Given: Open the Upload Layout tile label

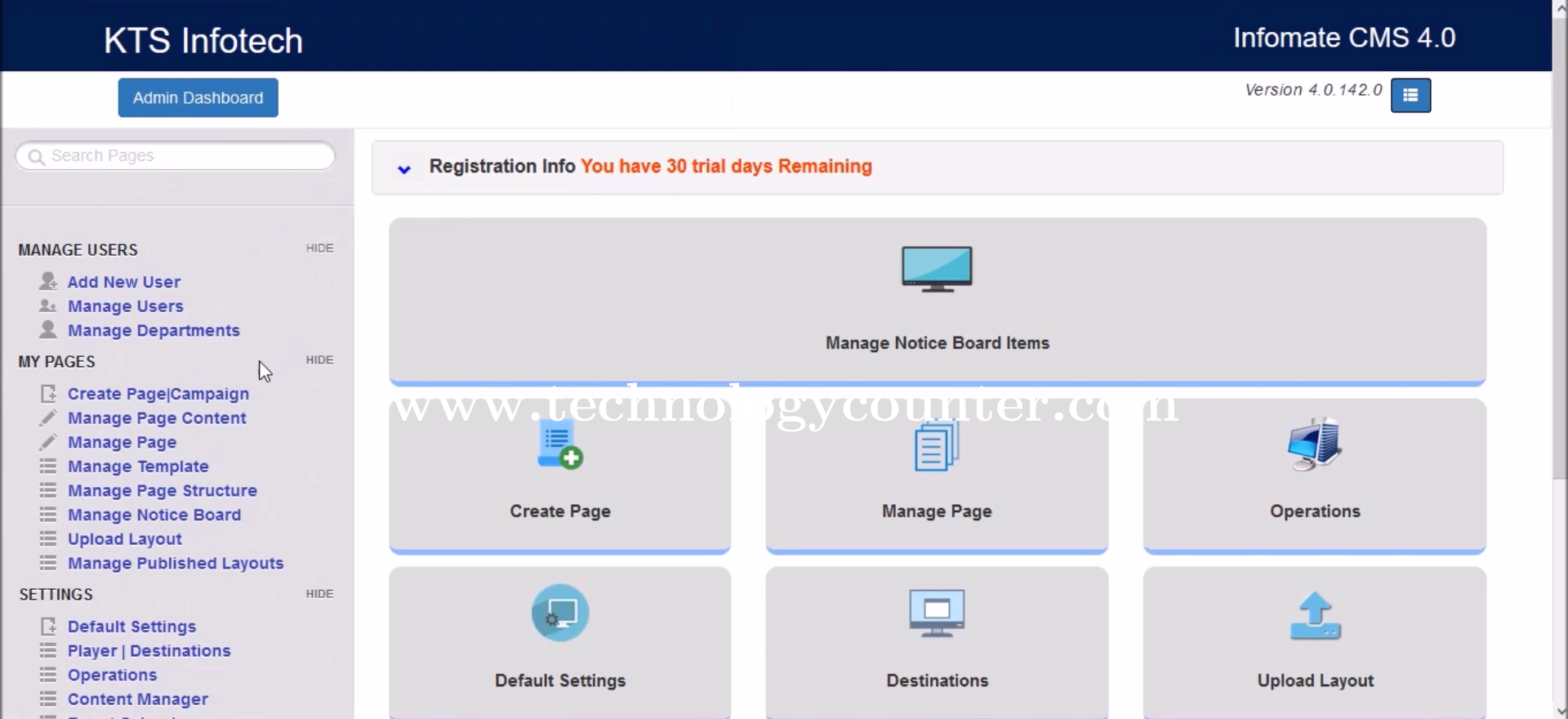Looking at the screenshot, I should click(1316, 681).
